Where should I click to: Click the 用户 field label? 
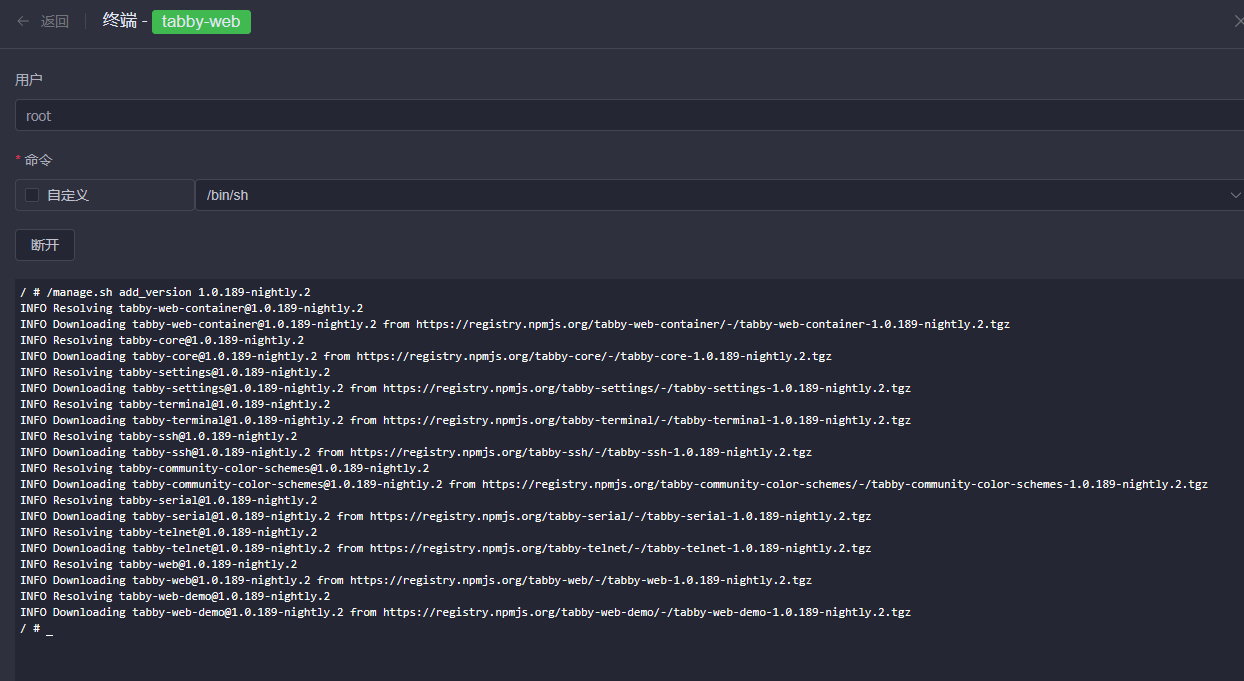29,79
